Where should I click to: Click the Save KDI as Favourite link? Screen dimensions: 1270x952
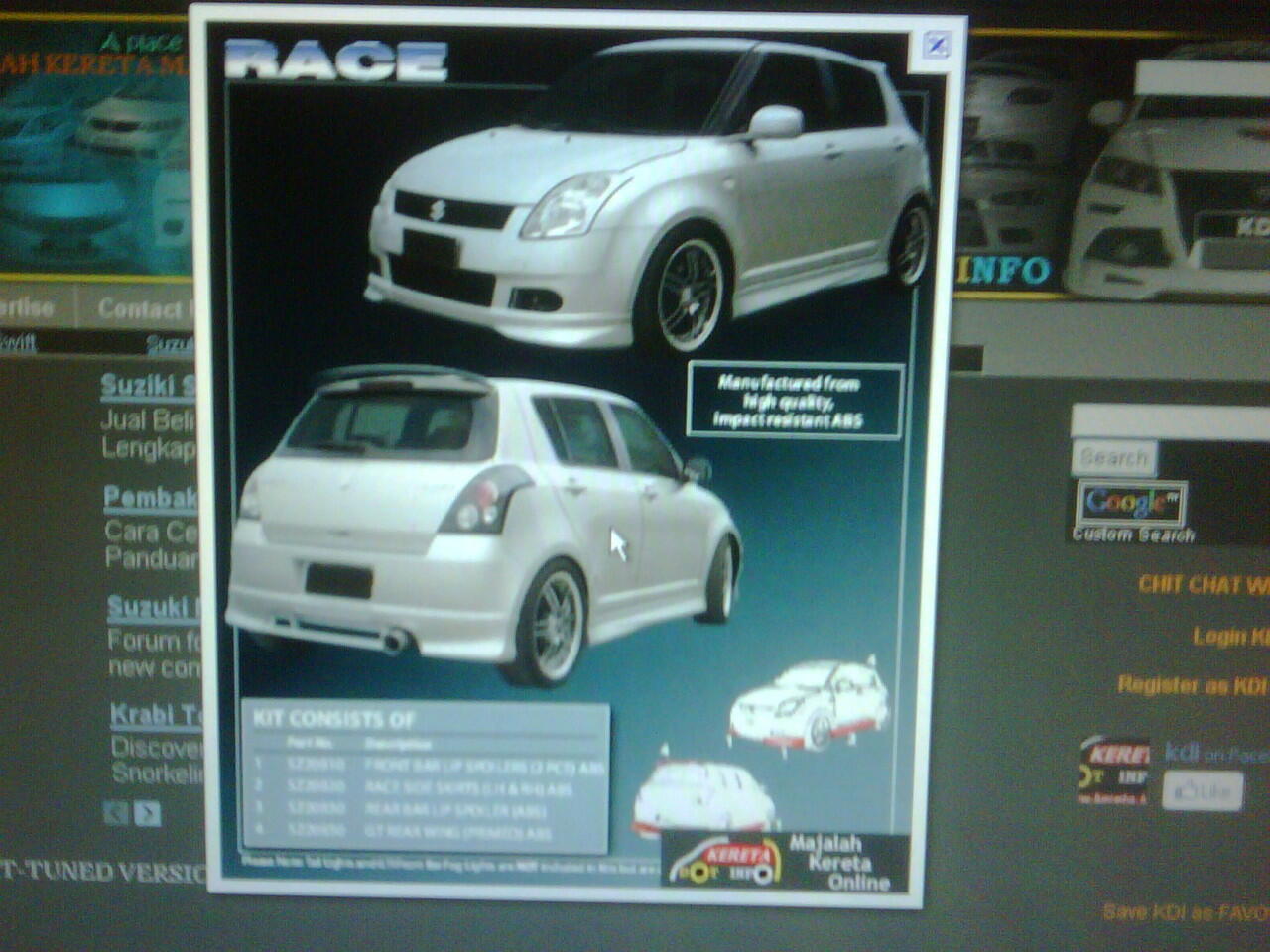[x=1187, y=912]
